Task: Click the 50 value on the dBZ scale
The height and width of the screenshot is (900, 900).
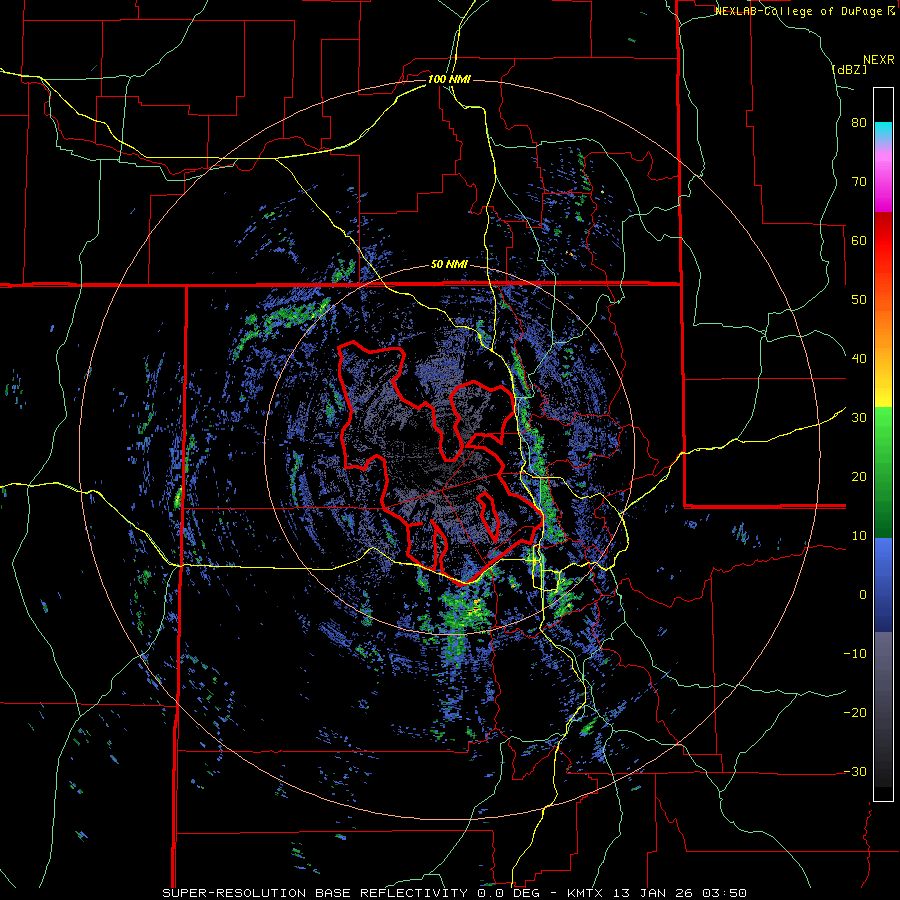Action: click(859, 300)
